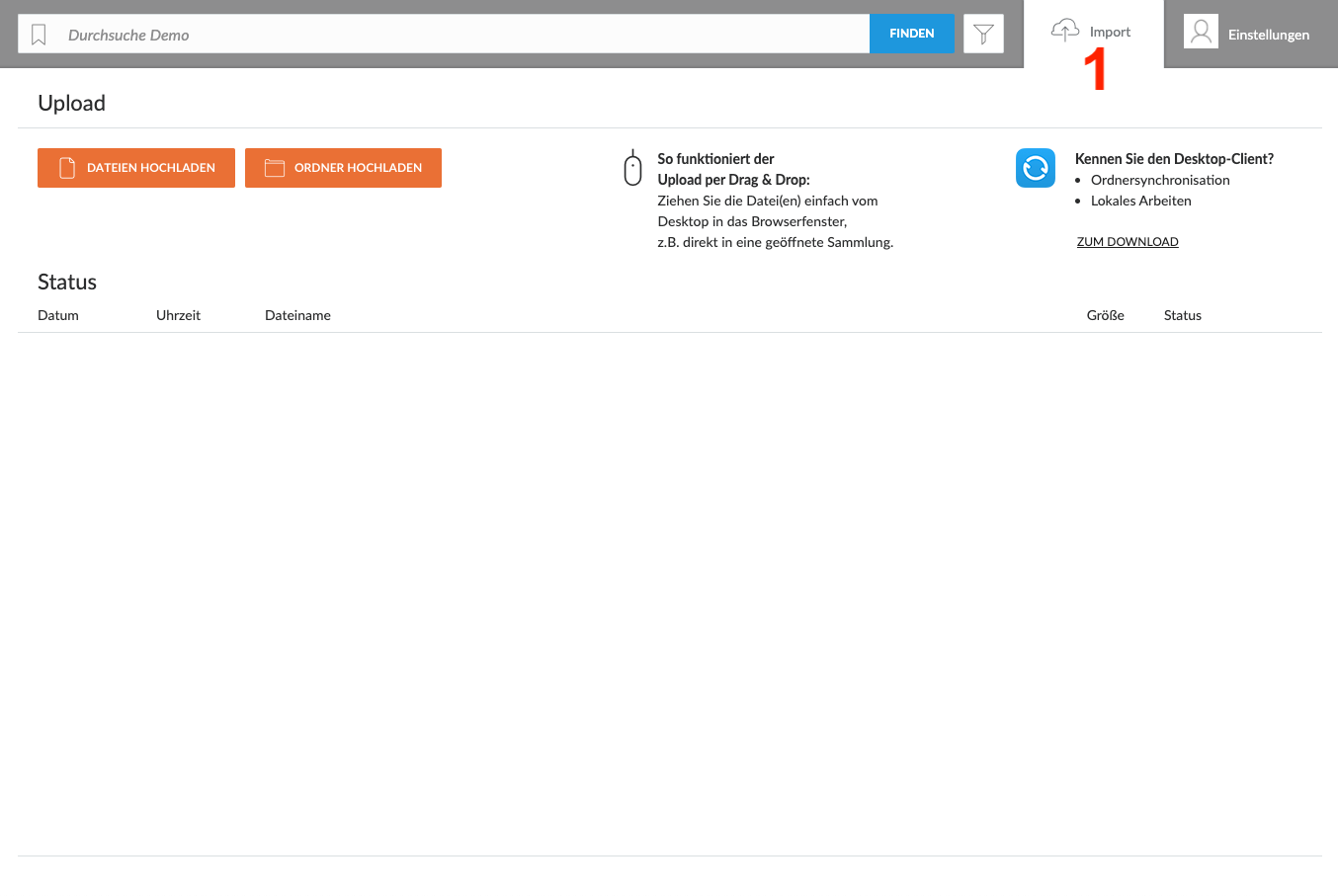The width and height of the screenshot is (1338, 896).
Task: Click the Upload heading
Action: (71, 104)
